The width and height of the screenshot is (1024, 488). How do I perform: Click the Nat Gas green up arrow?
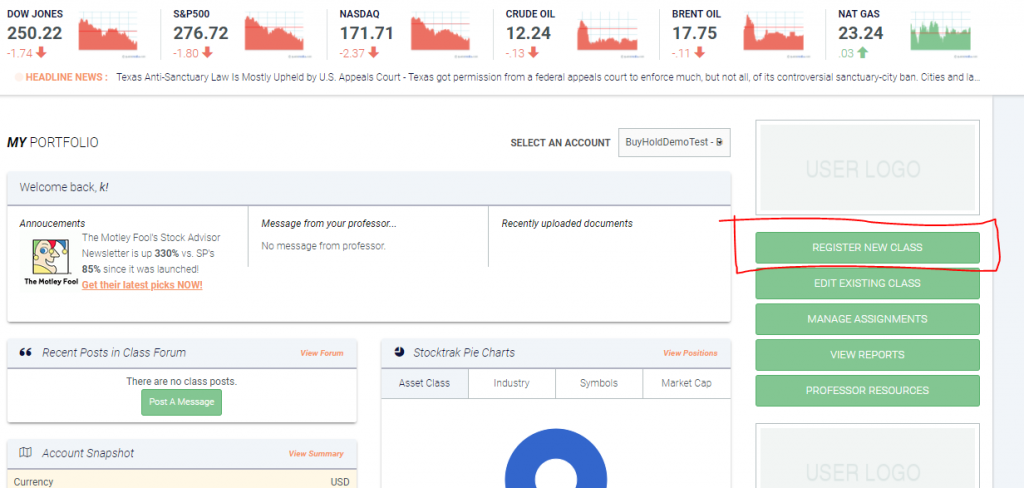[862, 52]
